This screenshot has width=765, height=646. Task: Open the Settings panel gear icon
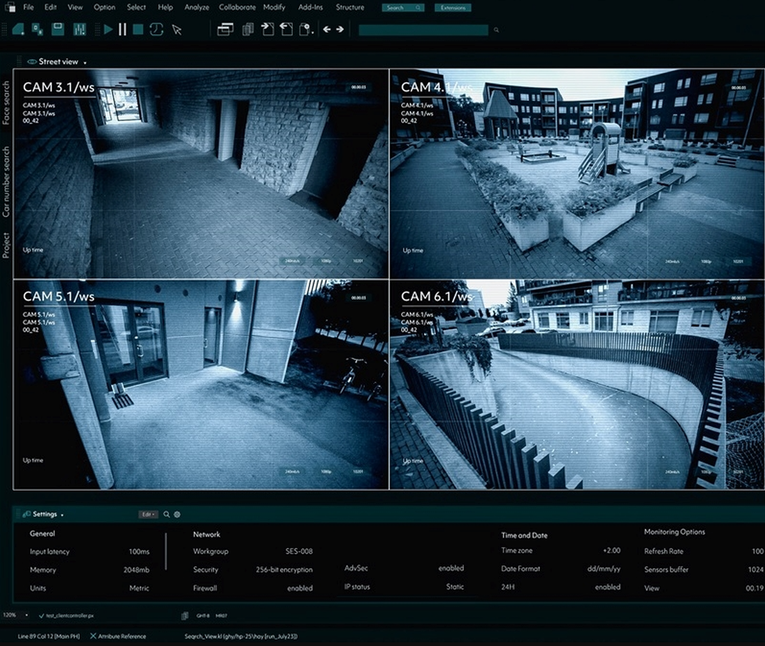tap(177, 514)
